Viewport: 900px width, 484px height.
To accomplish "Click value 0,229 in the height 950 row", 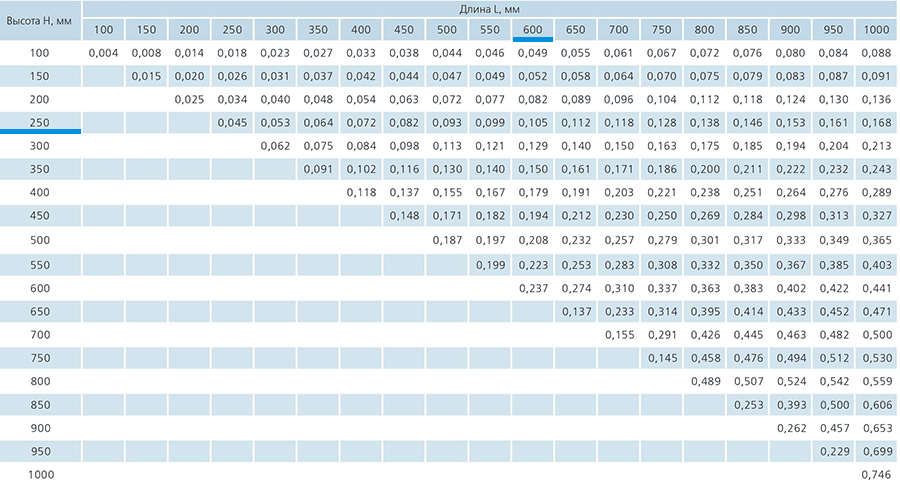I will 834,452.
